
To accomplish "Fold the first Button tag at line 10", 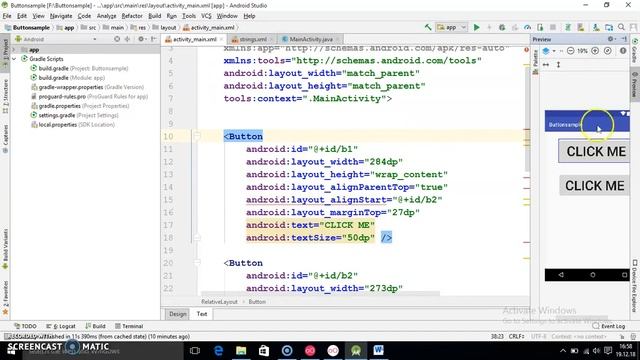I will coord(197,136).
